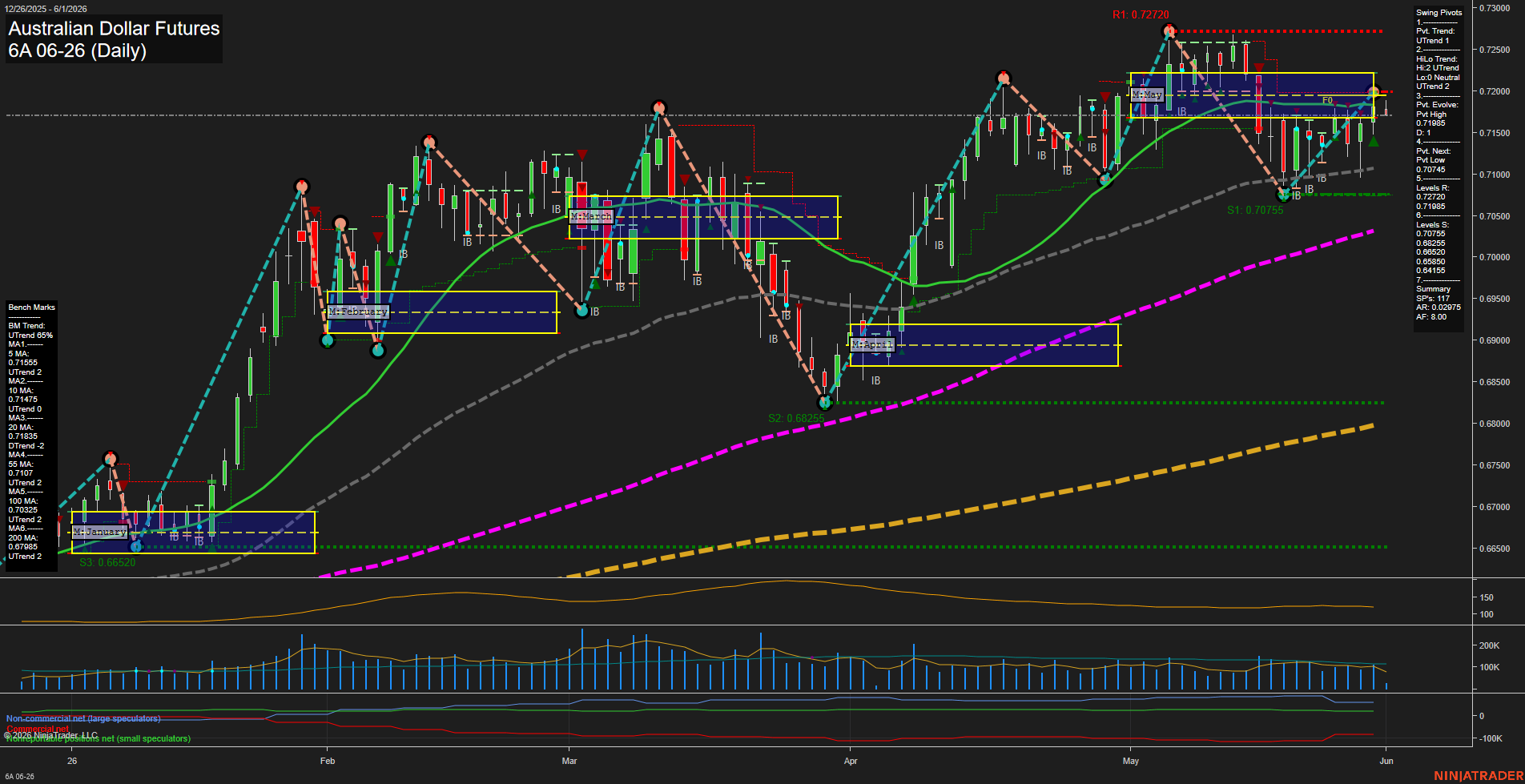Click the 55 MA value 0.7107
The image size is (1525, 784).
tap(21, 473)
